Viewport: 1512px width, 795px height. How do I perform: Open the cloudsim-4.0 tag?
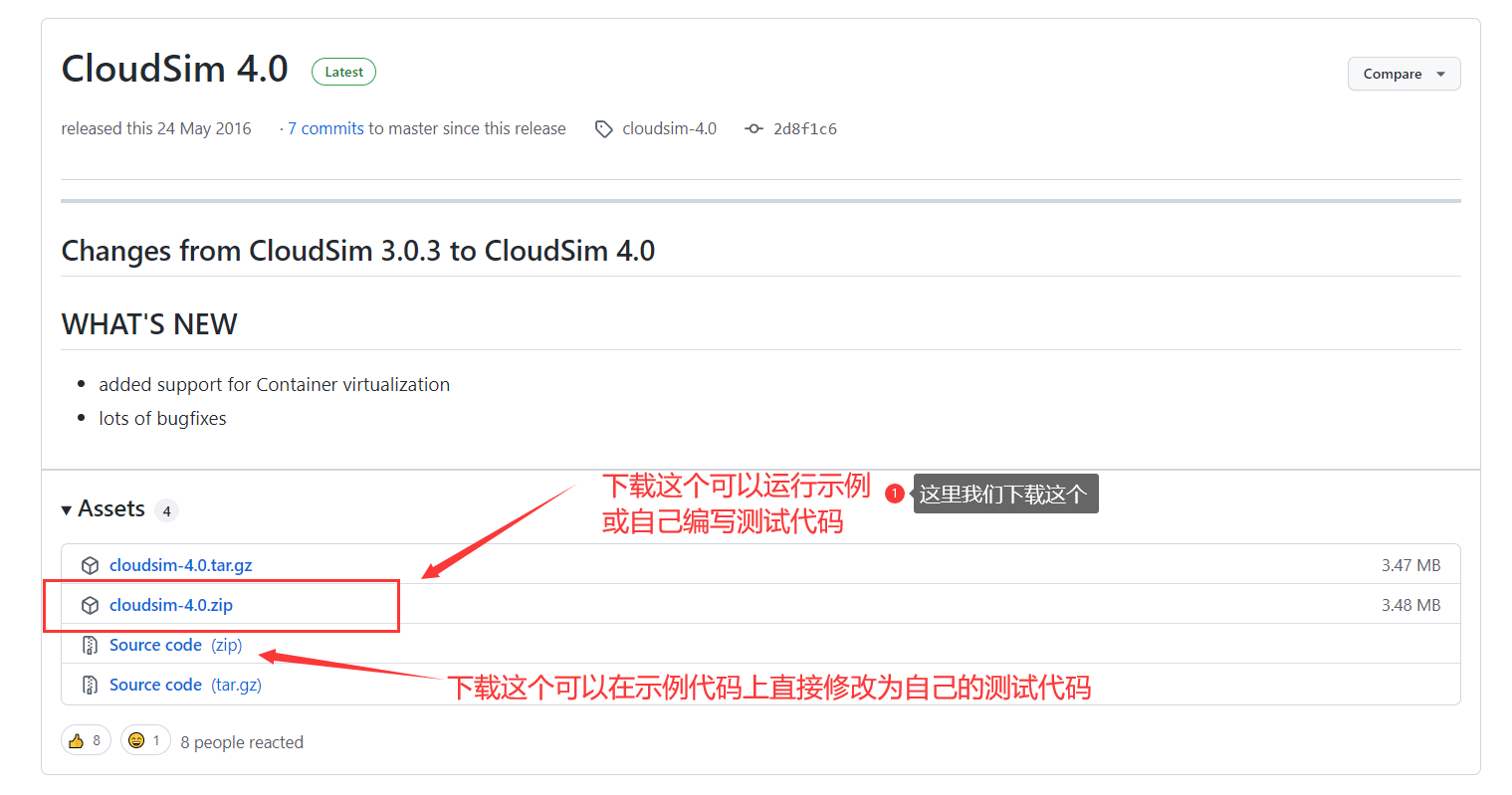[x=668, y=127]
